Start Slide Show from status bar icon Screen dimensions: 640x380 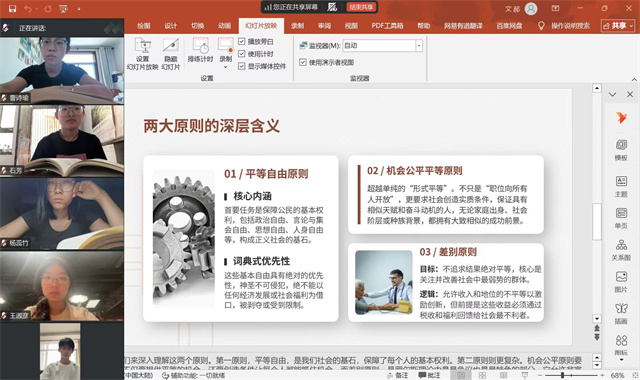click(x=524, y=375)
